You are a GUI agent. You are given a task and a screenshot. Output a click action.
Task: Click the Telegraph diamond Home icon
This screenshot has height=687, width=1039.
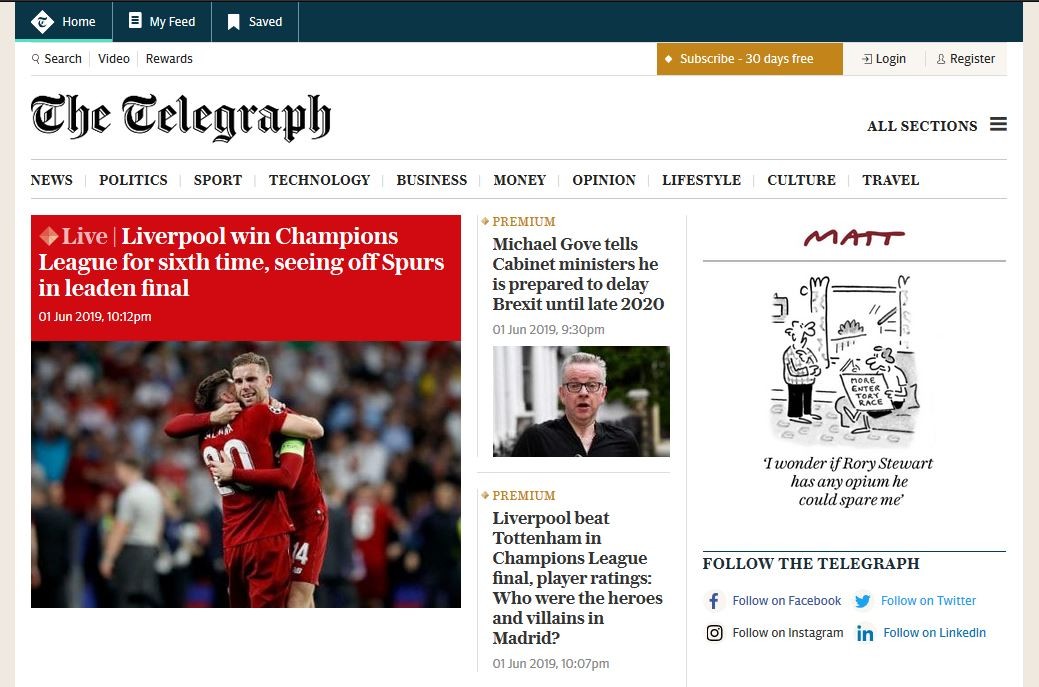tap(42, 22)
